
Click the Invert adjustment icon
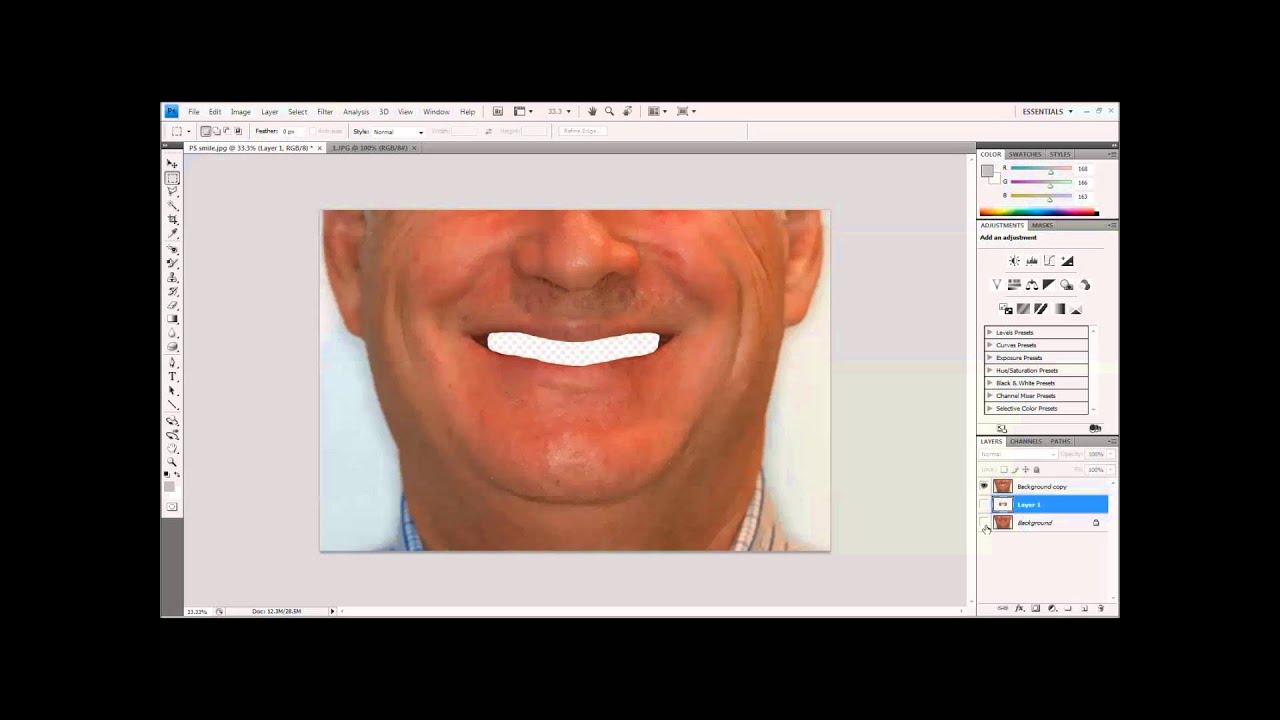pos(1006,309)
